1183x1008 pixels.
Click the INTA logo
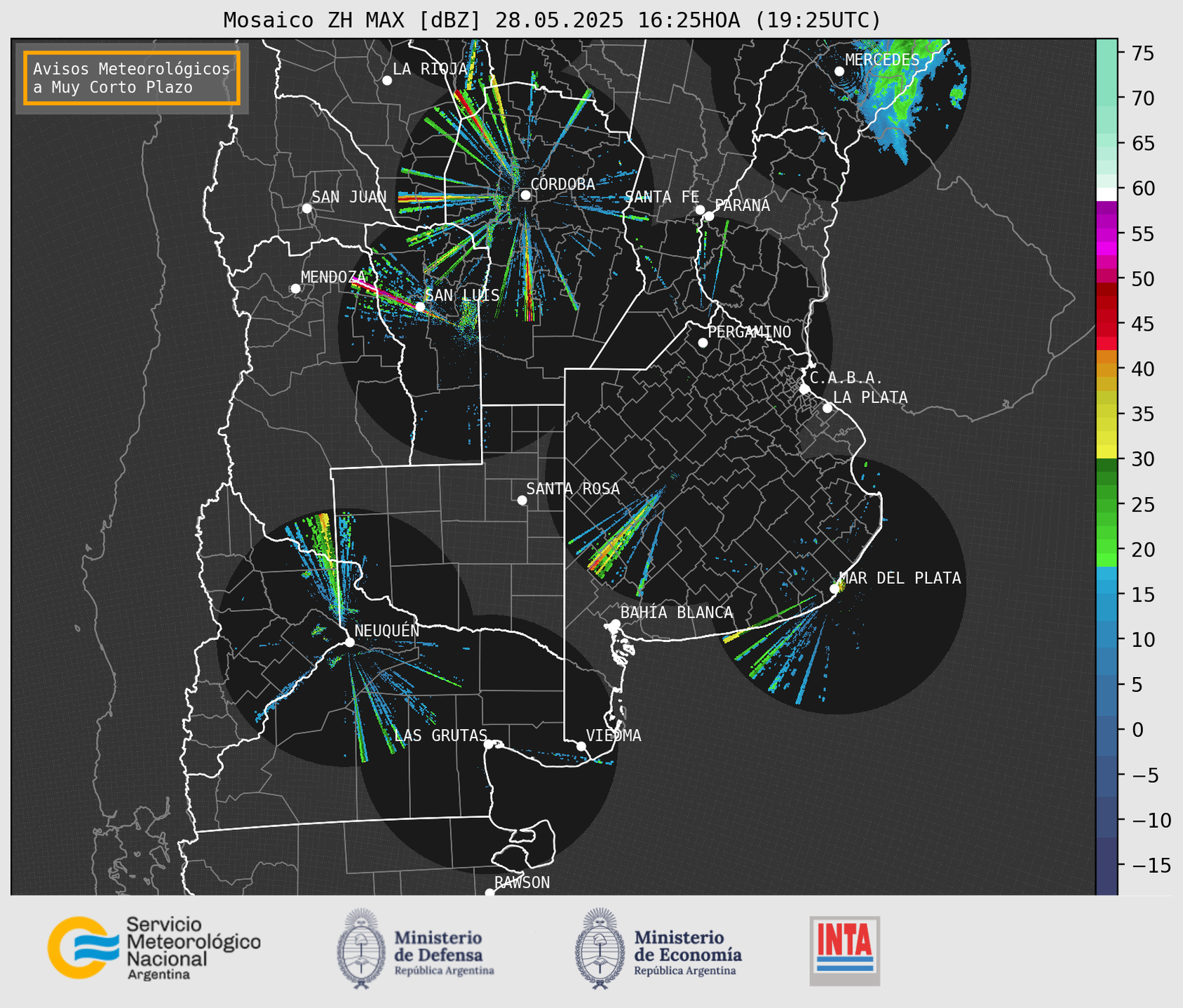click(845, 951)
